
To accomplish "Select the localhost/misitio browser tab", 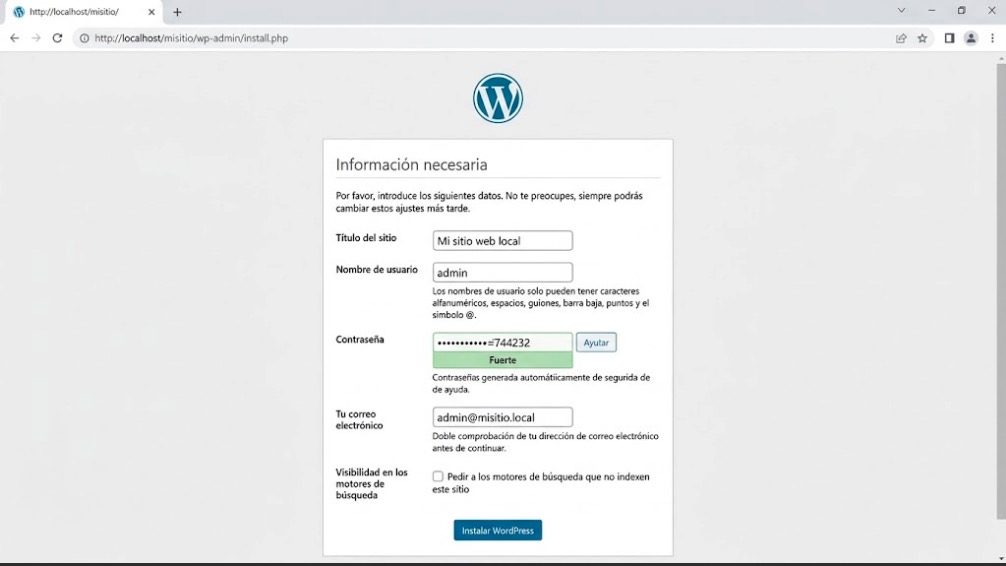I will point(83,12).
